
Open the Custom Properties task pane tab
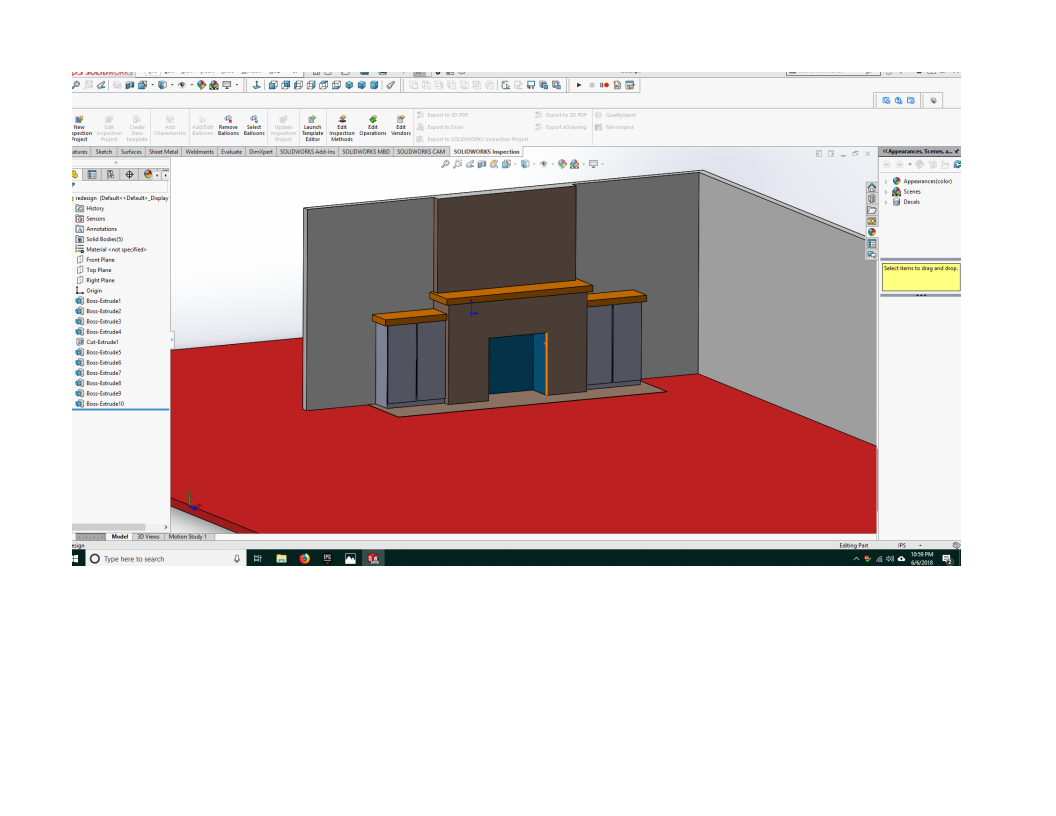tap(871, 243)
